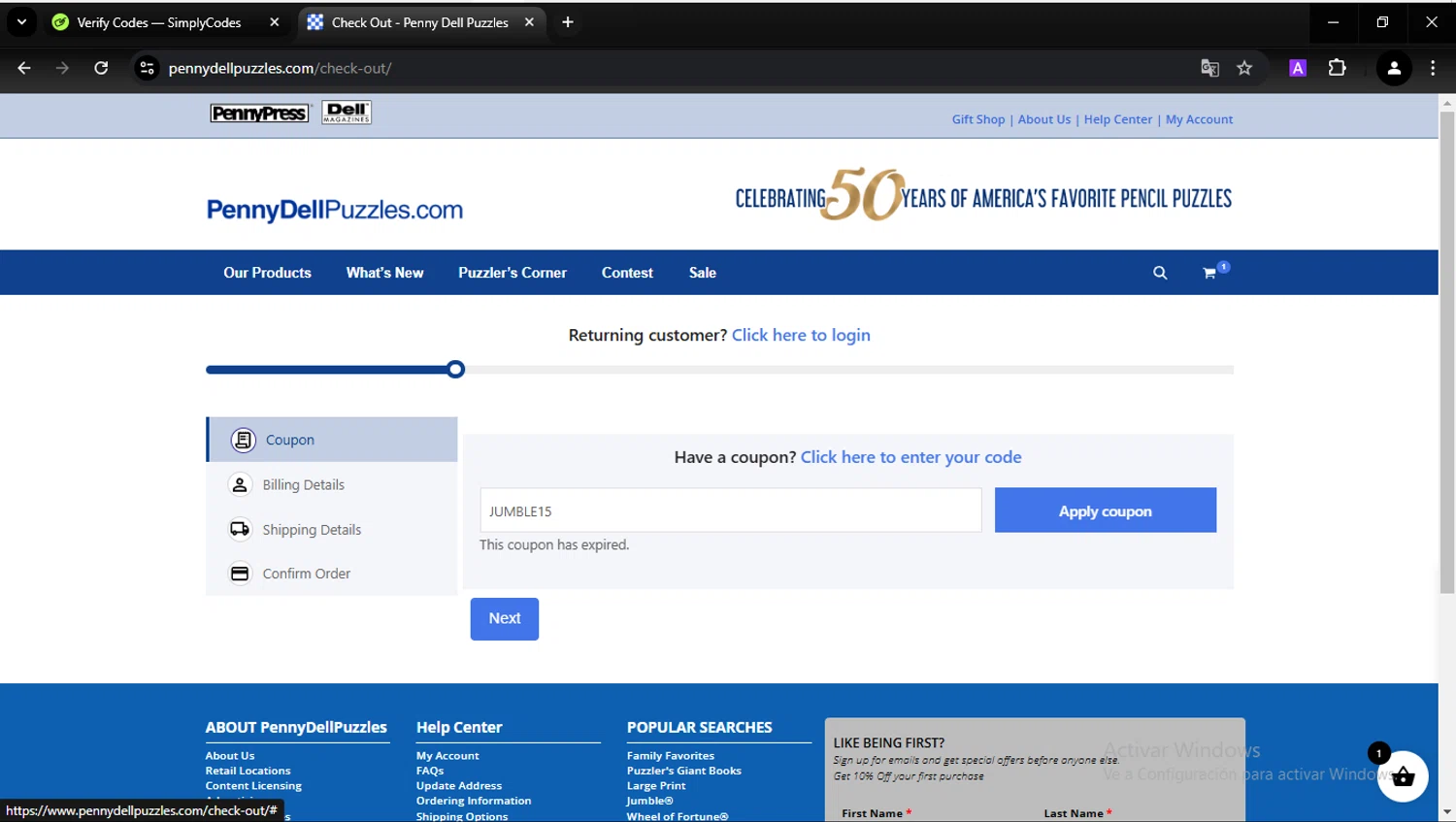Close the Verify Codes — SimplyCodes tab
This screenshot has height=822, width=1456.
click(x=275, y=22)
